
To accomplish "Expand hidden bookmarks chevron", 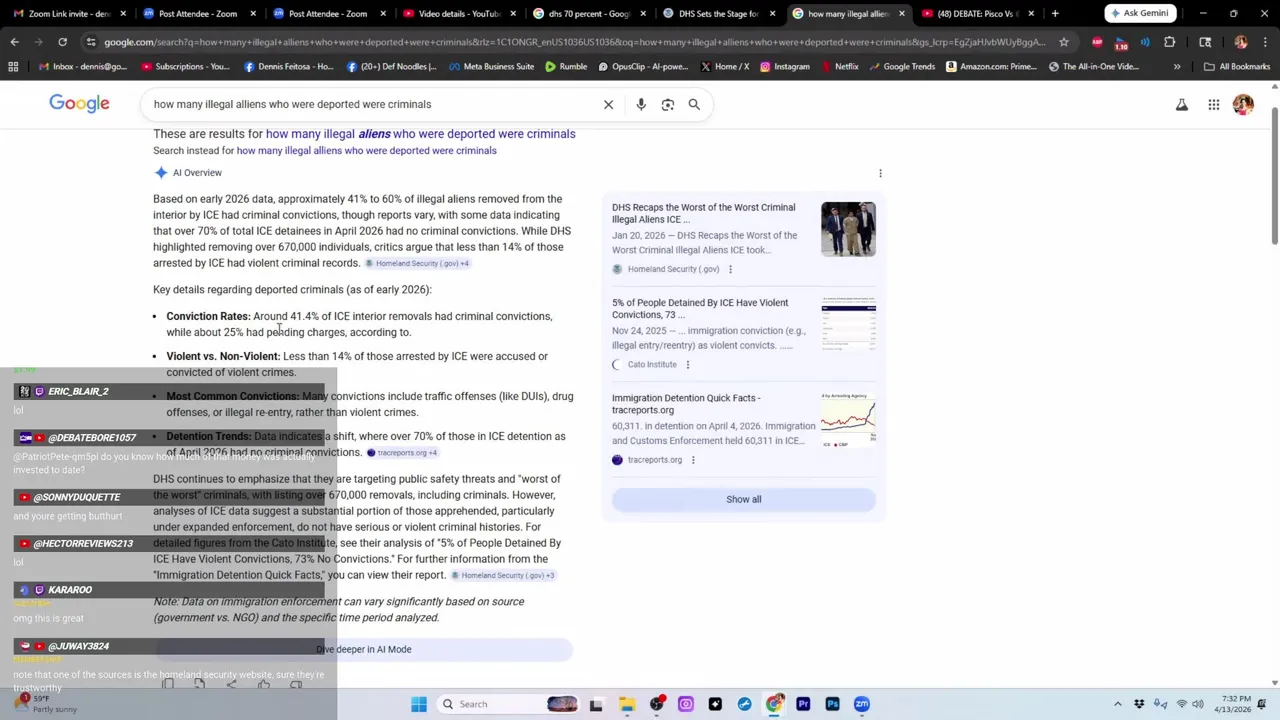I will pos(1177,66).
